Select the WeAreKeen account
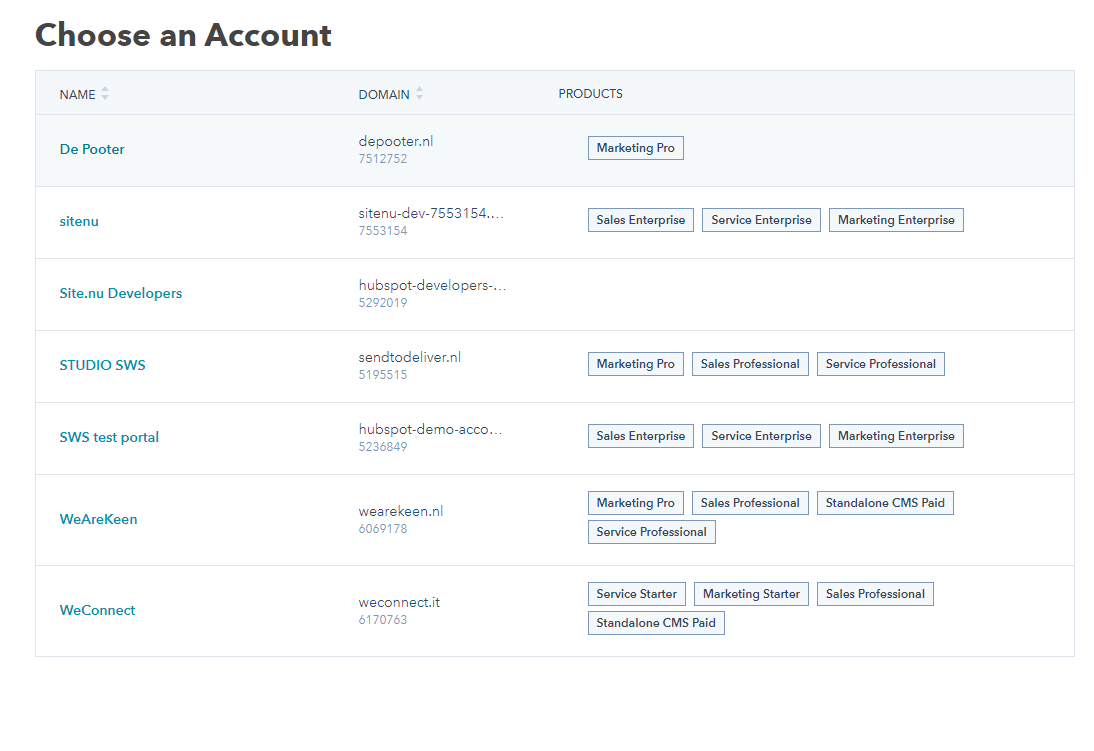 (98, 519)
